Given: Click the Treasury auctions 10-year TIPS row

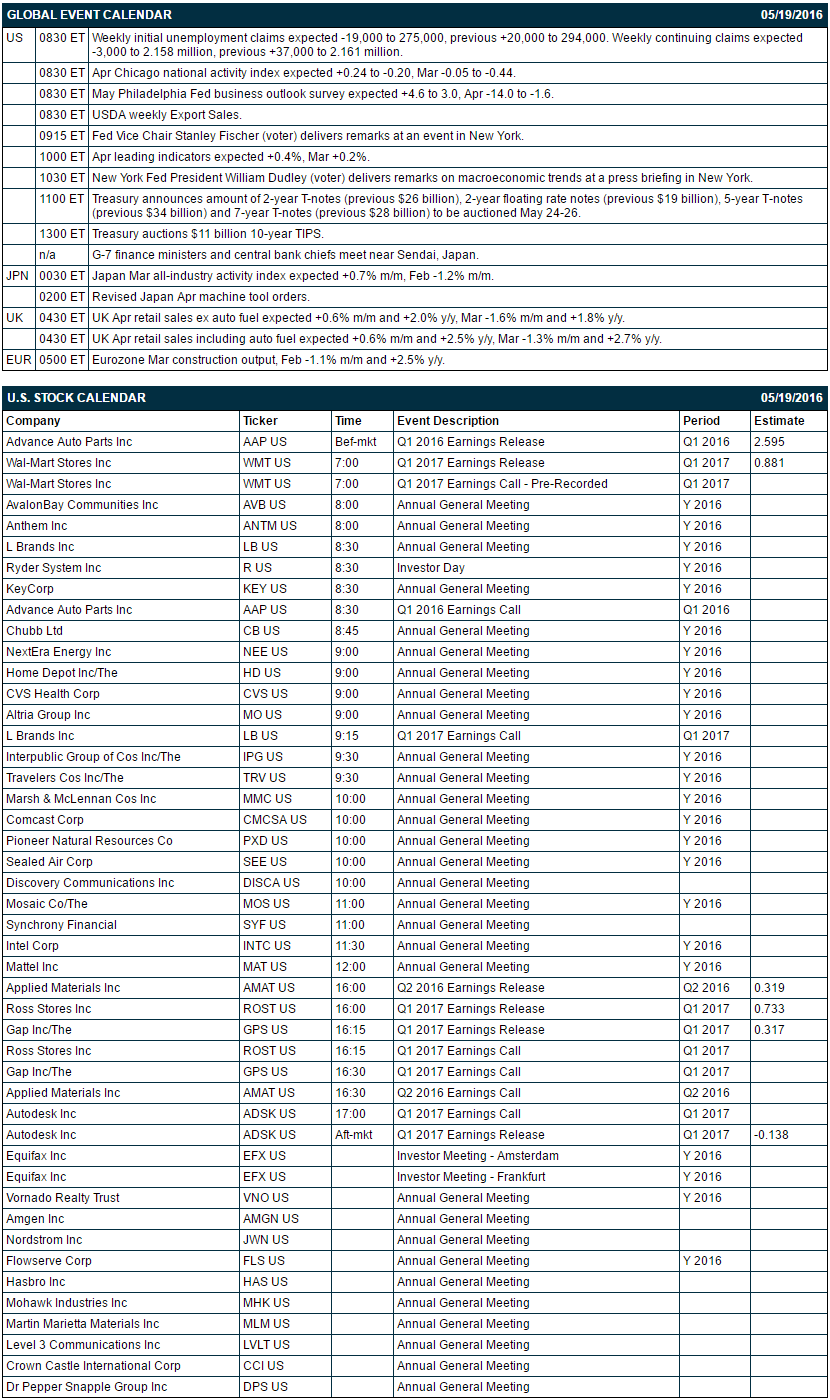Looking at the screenshot, I should pyautogui.click(x=415, y=234).
